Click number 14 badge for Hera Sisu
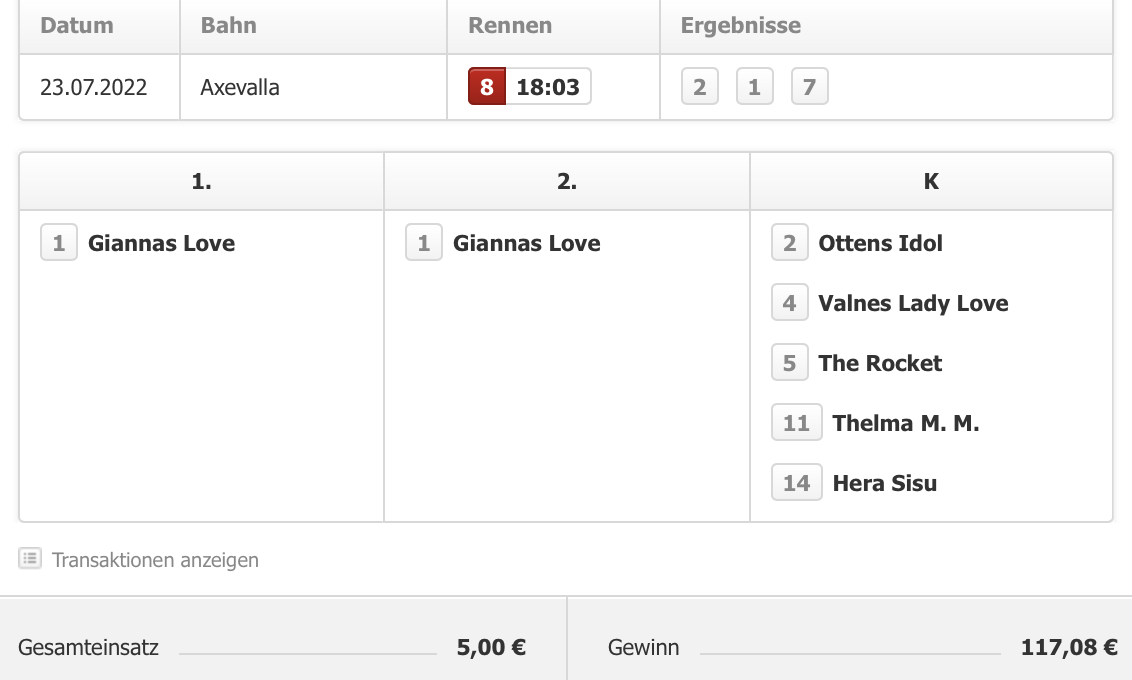The height and width of the screenshot is (680, 1132). 796,482
